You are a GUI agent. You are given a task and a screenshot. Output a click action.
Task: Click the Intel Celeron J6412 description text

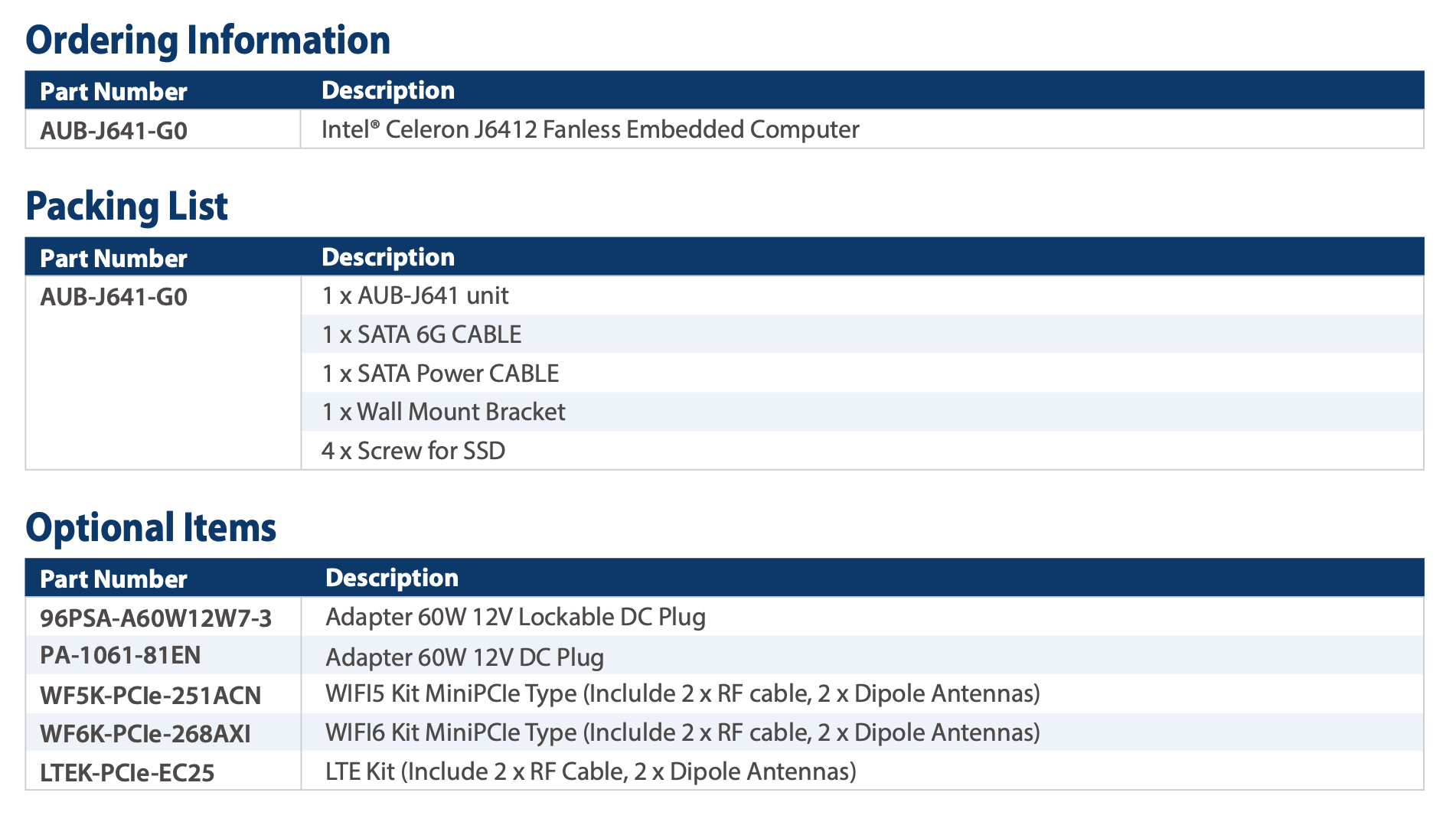point(589,129)
